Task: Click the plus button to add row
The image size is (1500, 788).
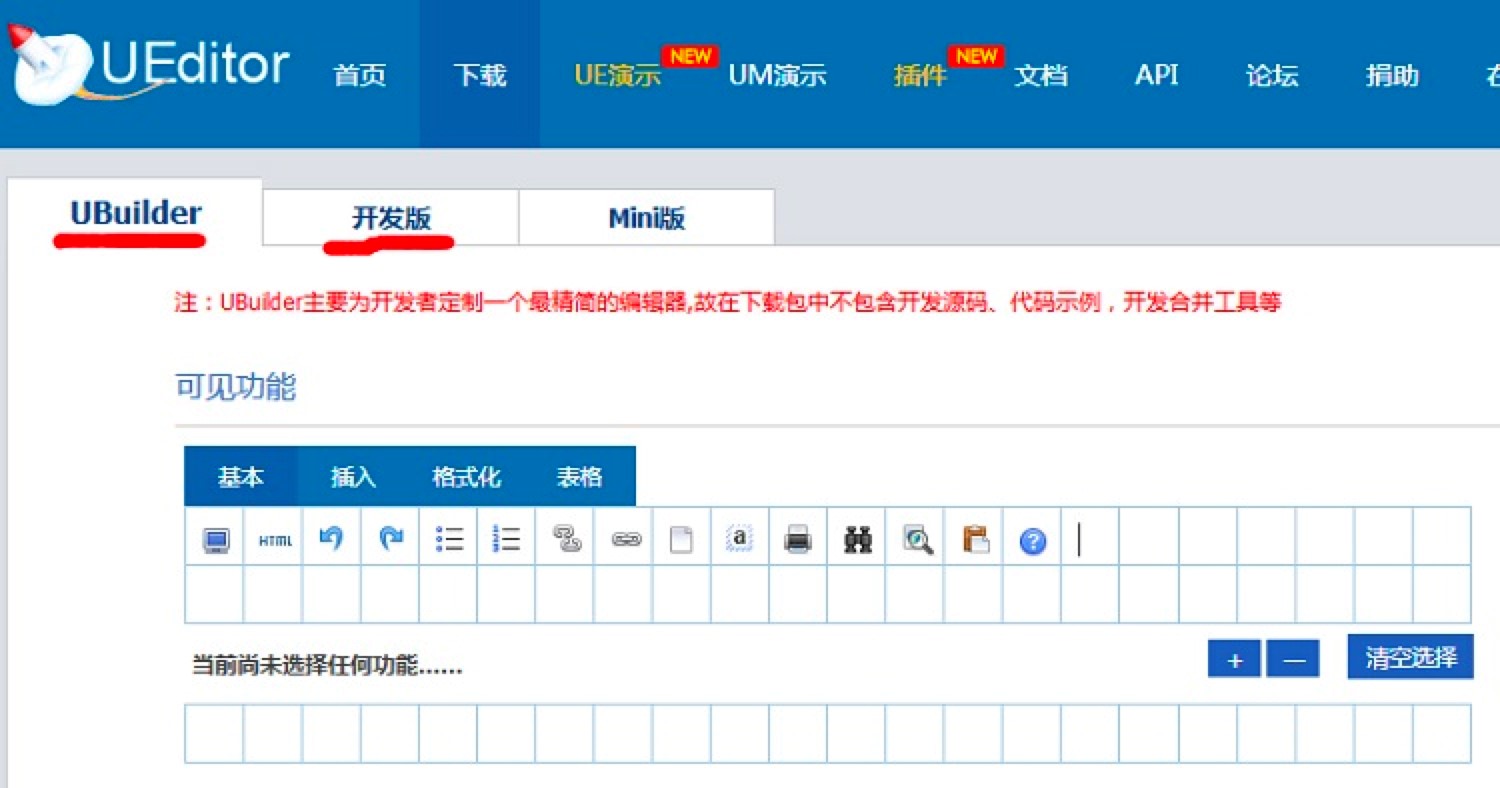Action: click(1234, 659)
